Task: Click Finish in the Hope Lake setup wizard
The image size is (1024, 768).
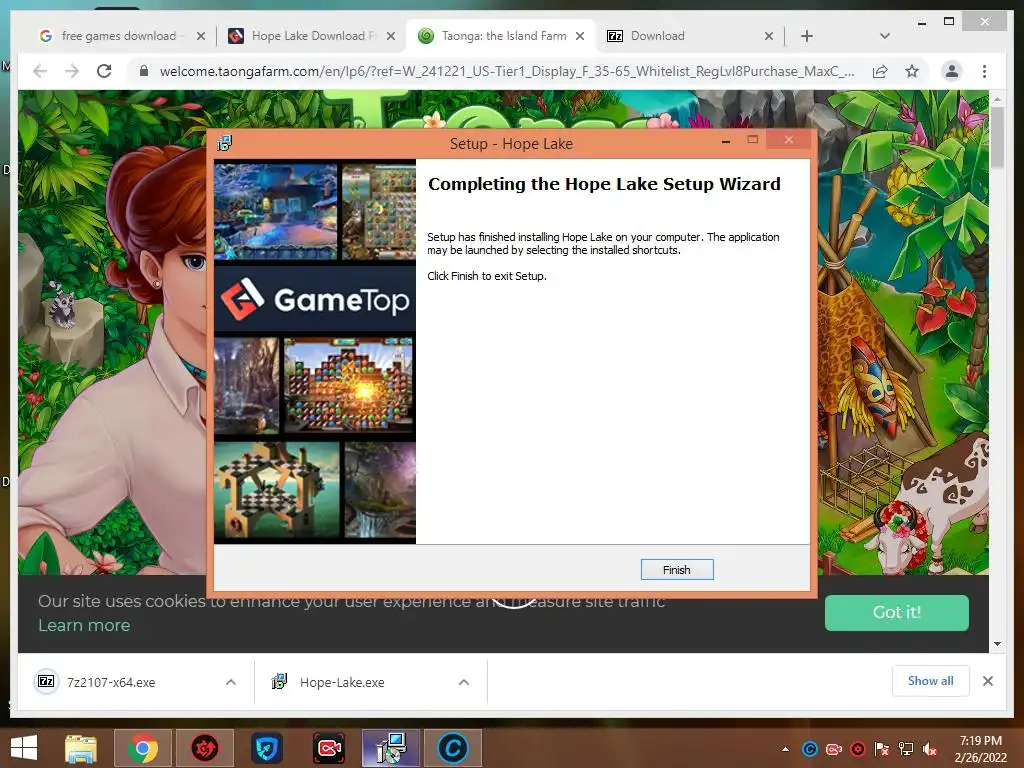Action: (x=677, y=569)
